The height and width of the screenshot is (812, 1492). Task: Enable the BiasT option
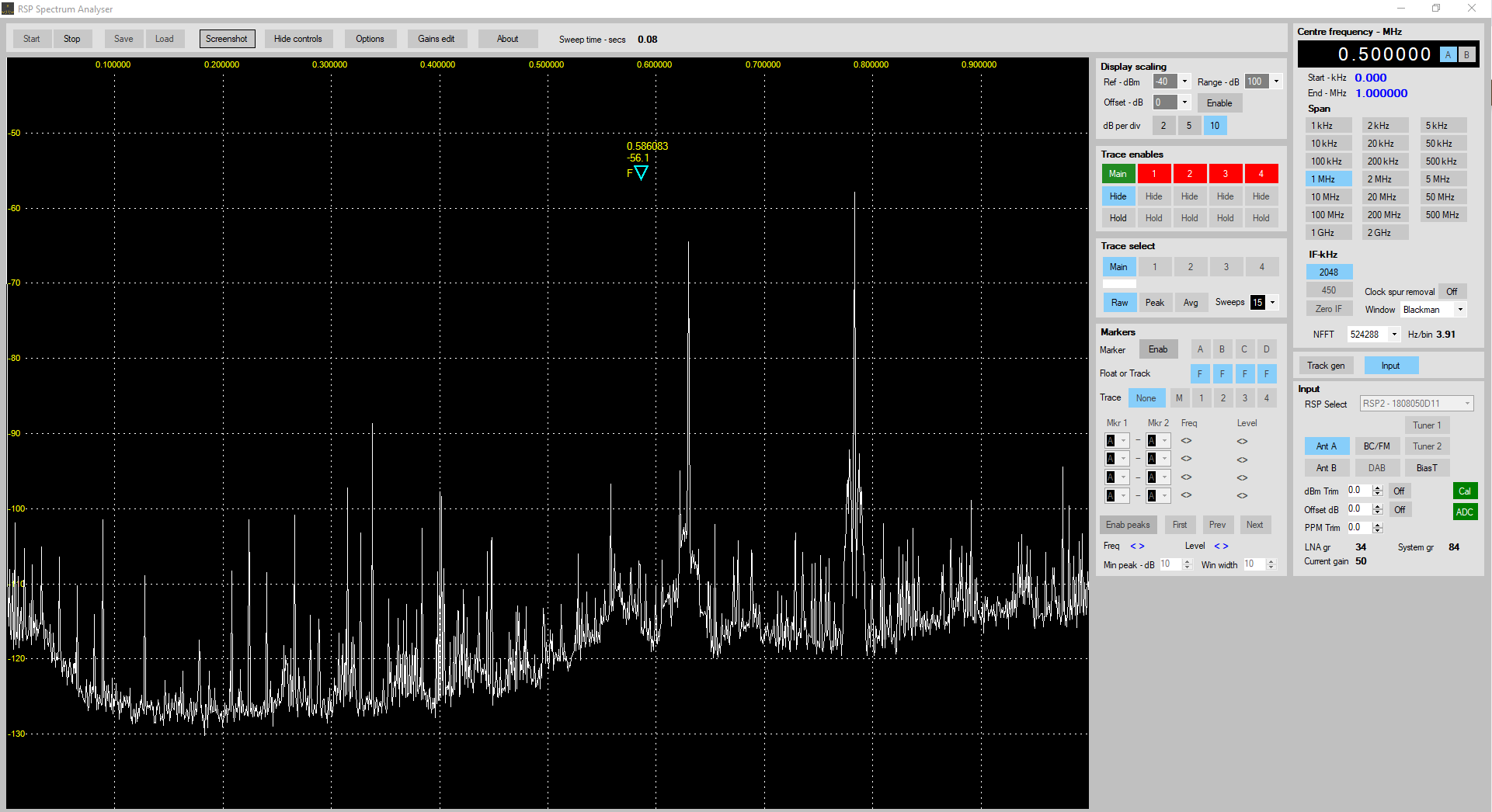tap(1427, 468)
